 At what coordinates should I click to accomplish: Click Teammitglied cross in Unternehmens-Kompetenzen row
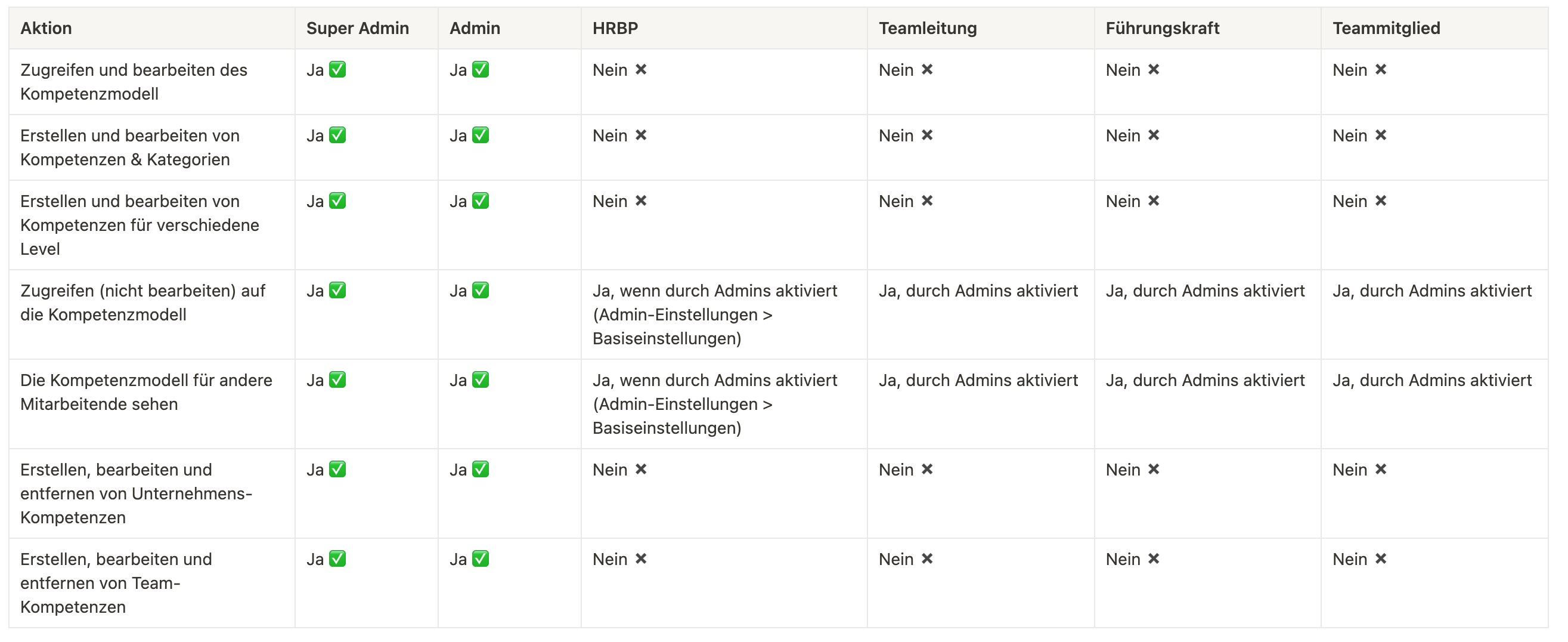tap(1381, 470)
